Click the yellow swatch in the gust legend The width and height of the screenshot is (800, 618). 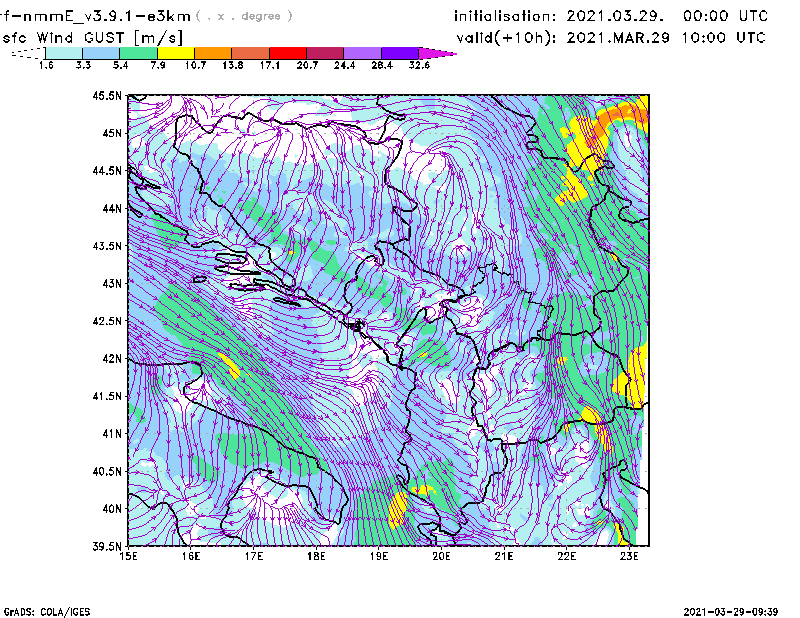(176, 53)
